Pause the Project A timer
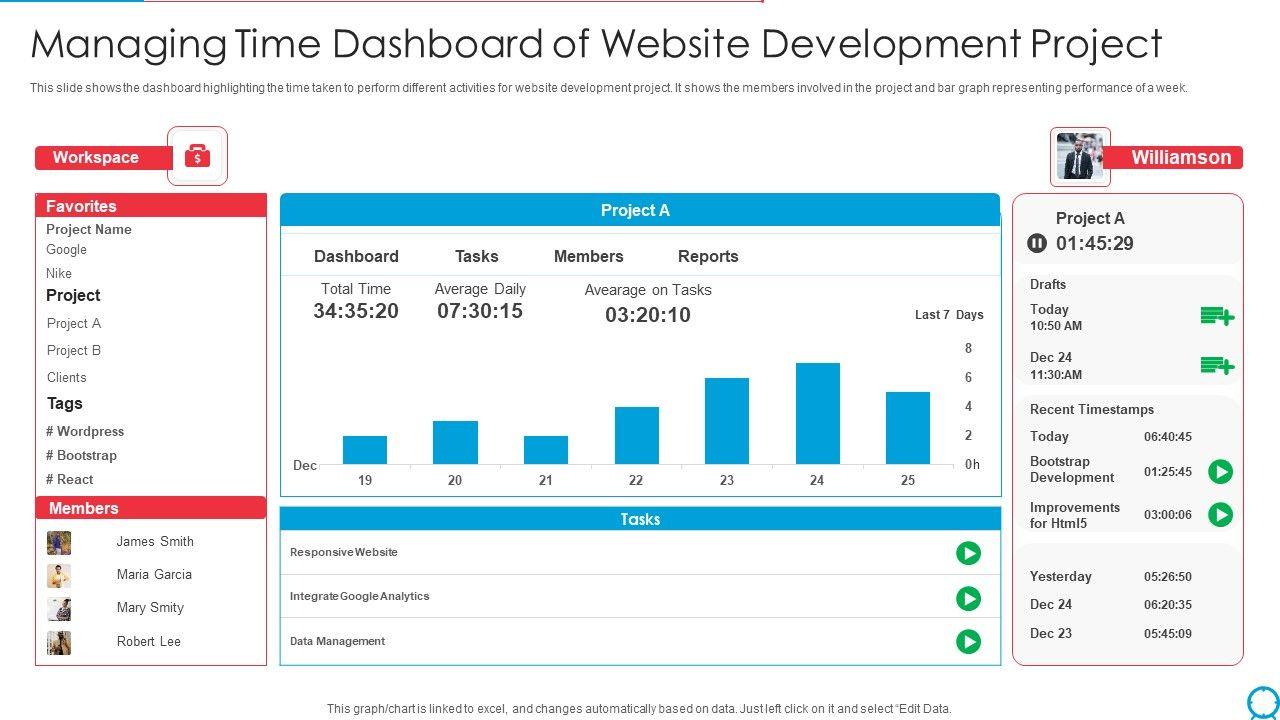The height and width of the screenshot is (720, 1280). tap(1037, 243)
